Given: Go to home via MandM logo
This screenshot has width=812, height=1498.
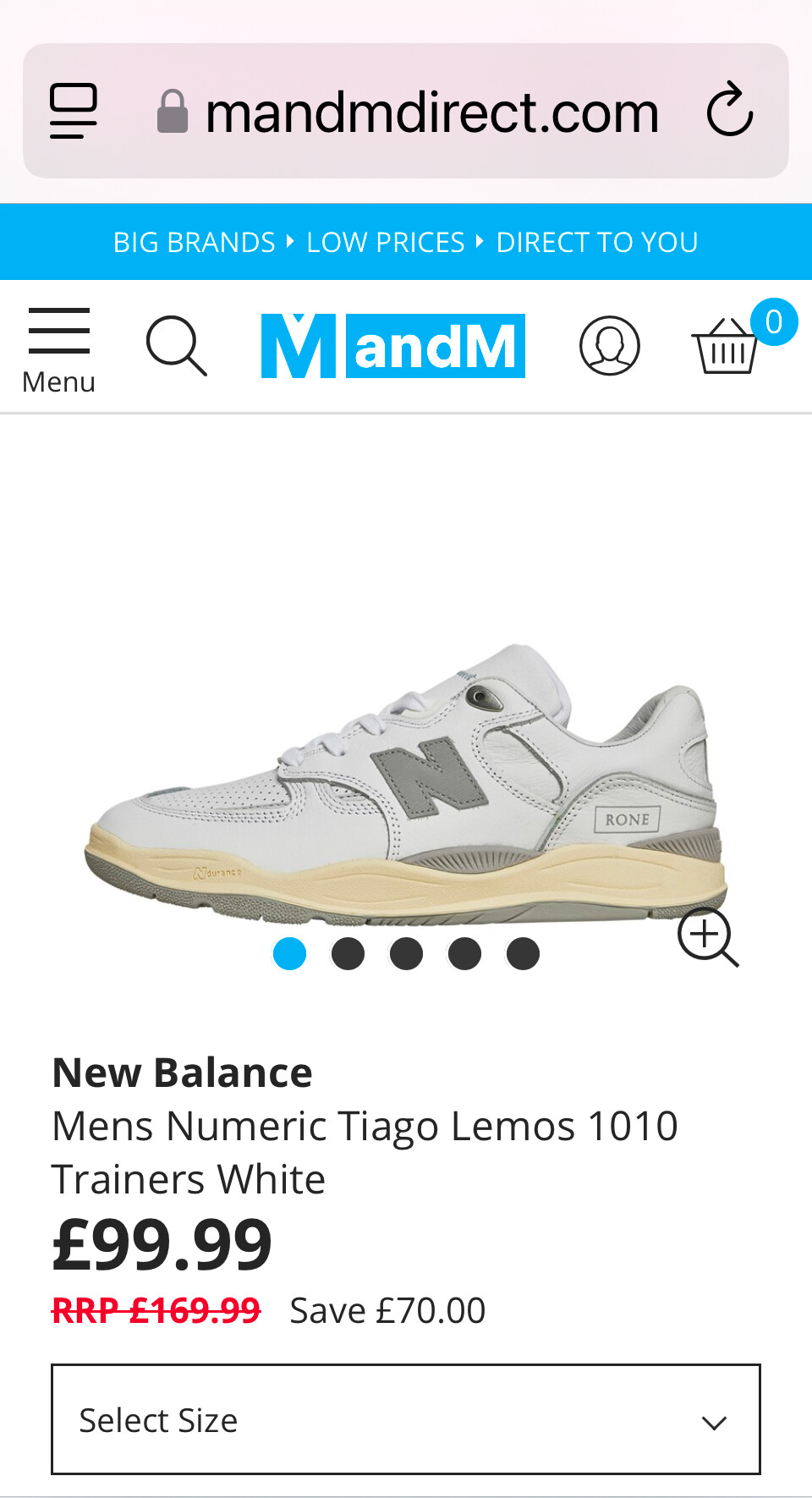Looking at the screenshot, I should point(393,345).
